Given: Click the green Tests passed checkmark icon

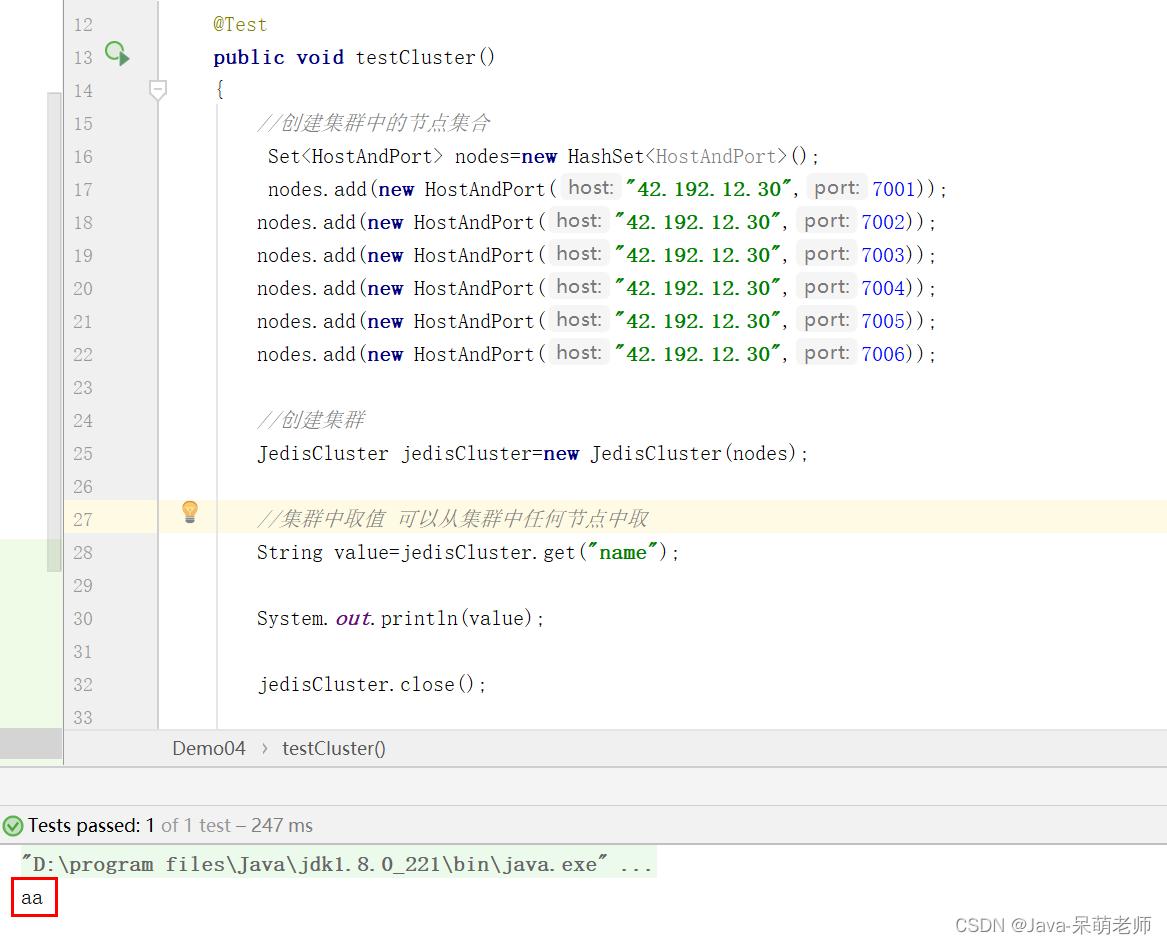Looking at the screenshot, I should [13, 826].
